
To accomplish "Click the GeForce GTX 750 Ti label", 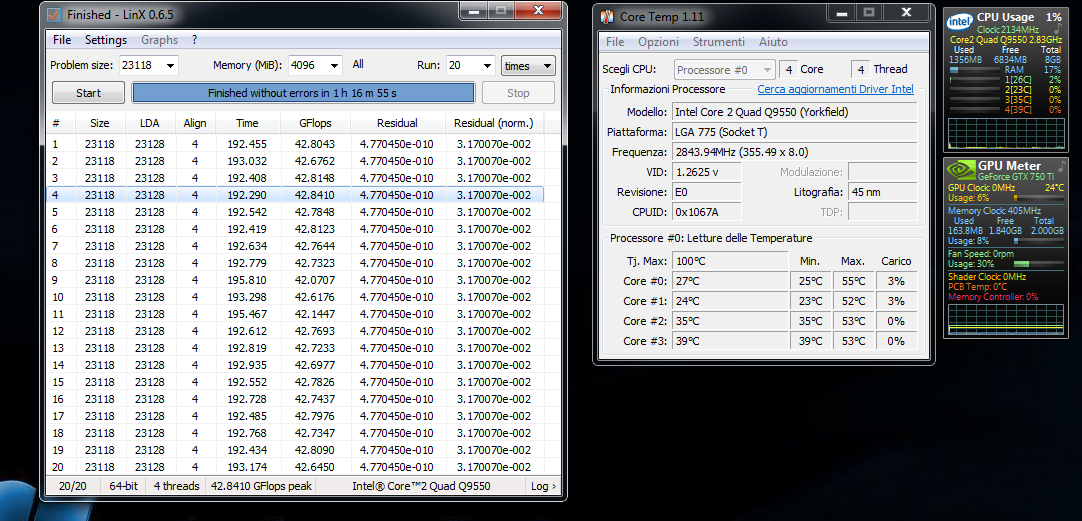I will coord(1014,177).
